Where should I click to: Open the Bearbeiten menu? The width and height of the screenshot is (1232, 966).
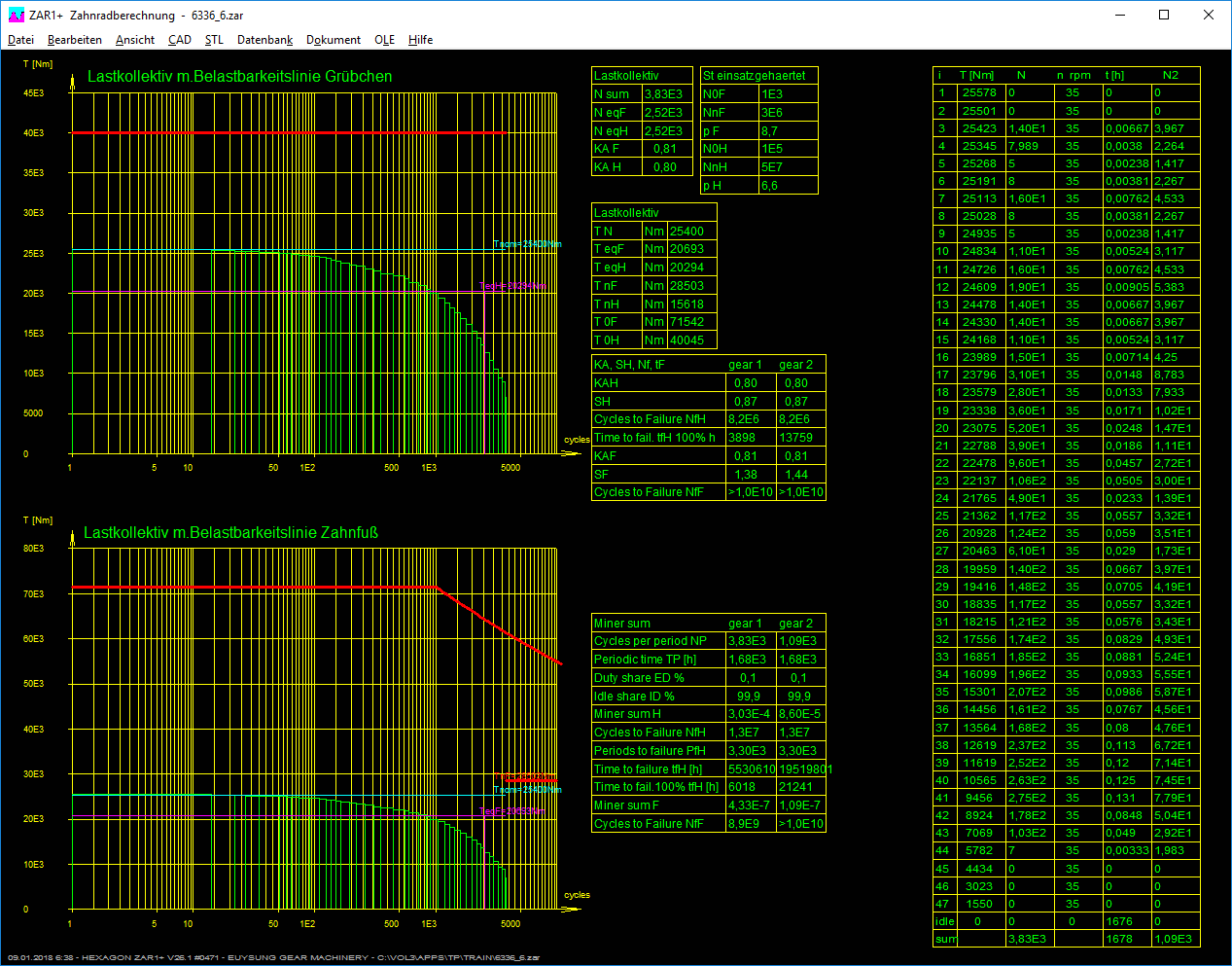[75, 40]
